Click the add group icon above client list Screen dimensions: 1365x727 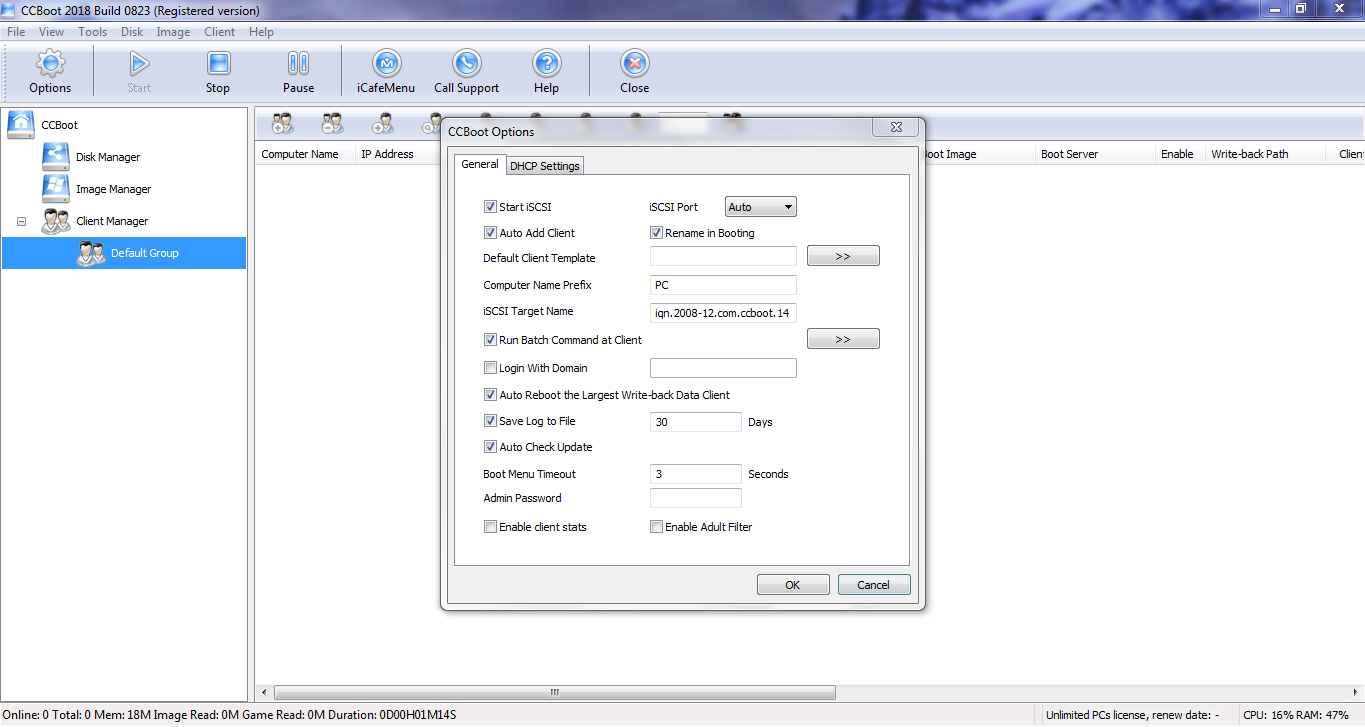pos(283,123)
